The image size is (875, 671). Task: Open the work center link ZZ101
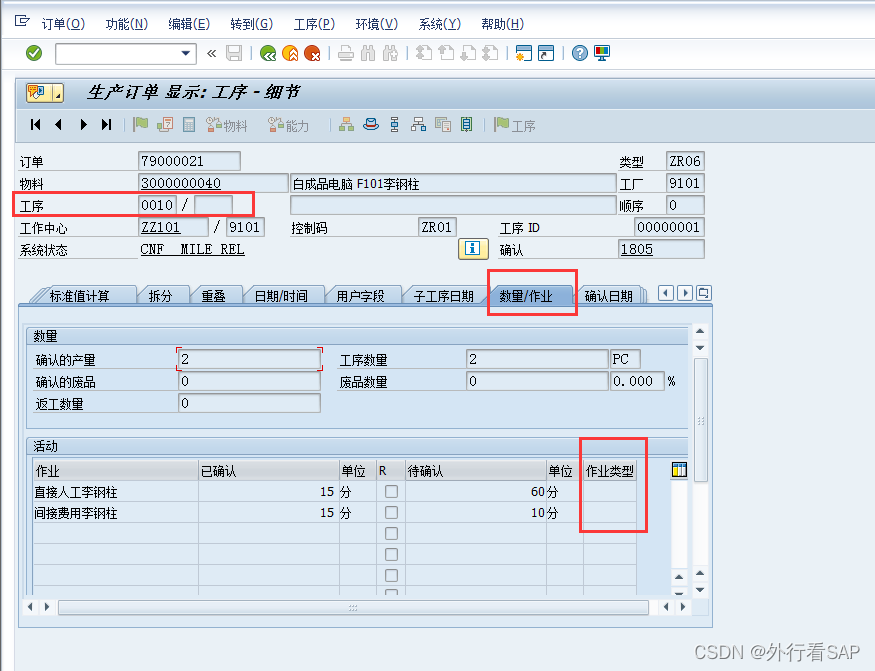pos(161,227)
